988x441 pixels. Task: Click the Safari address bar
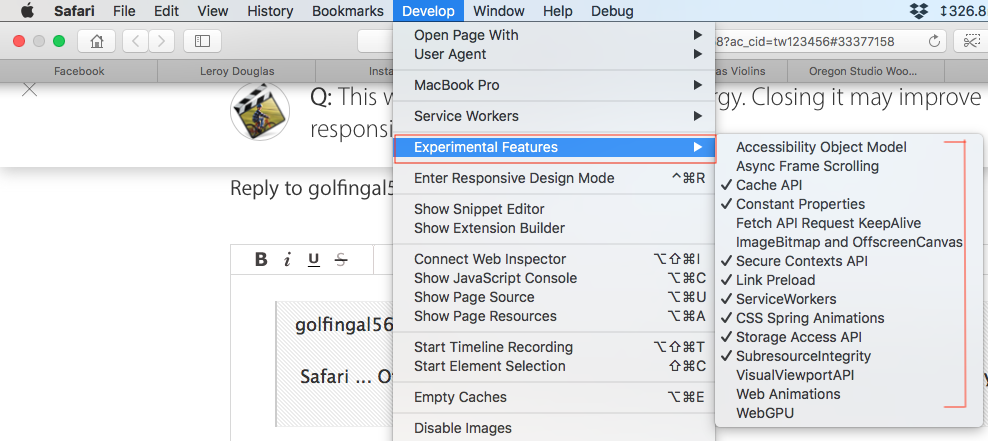650,41
